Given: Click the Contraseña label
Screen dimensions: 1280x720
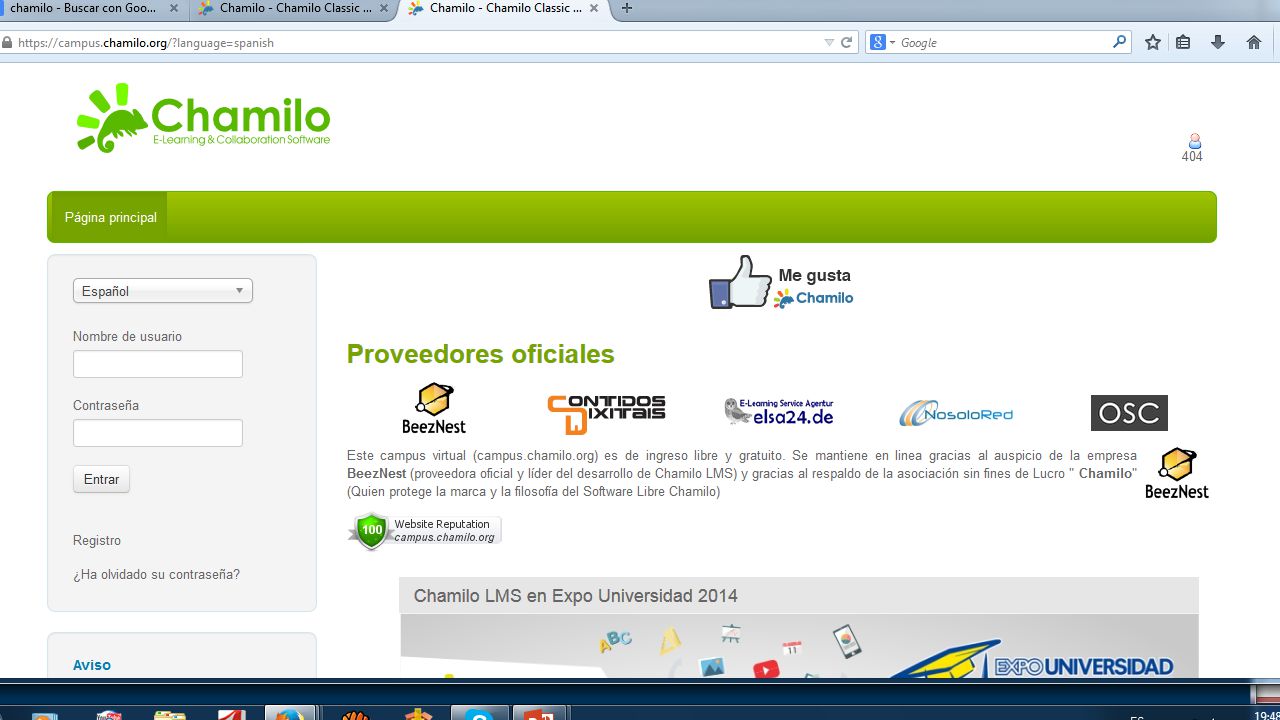Looking at the screenshot, I should [106, 405].
